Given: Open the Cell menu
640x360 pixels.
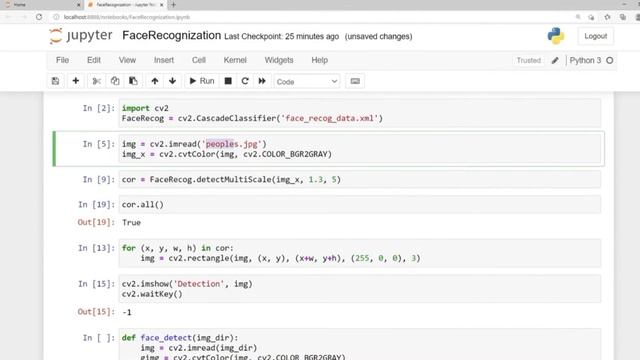Looking at the screenshot, I should pyautogui.click(x=199, y=60).
